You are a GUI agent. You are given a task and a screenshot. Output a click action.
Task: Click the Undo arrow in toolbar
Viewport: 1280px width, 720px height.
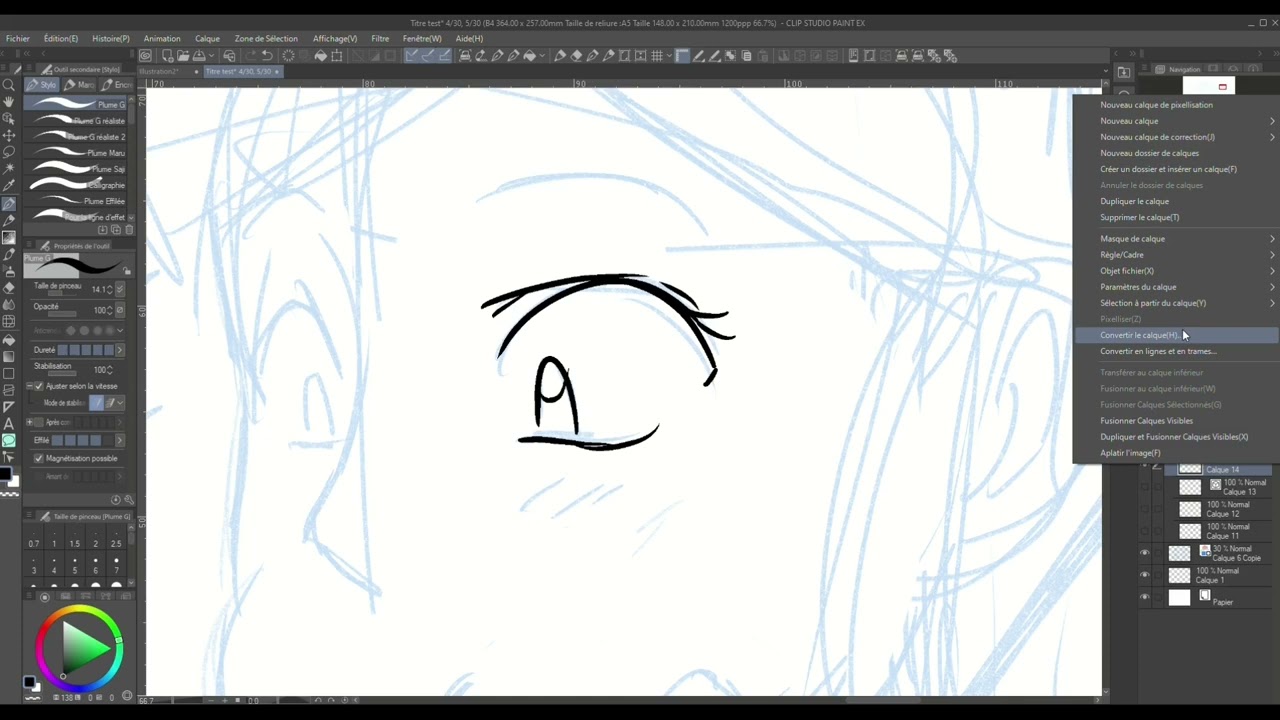pyautogui.click(x=268, y=56)
